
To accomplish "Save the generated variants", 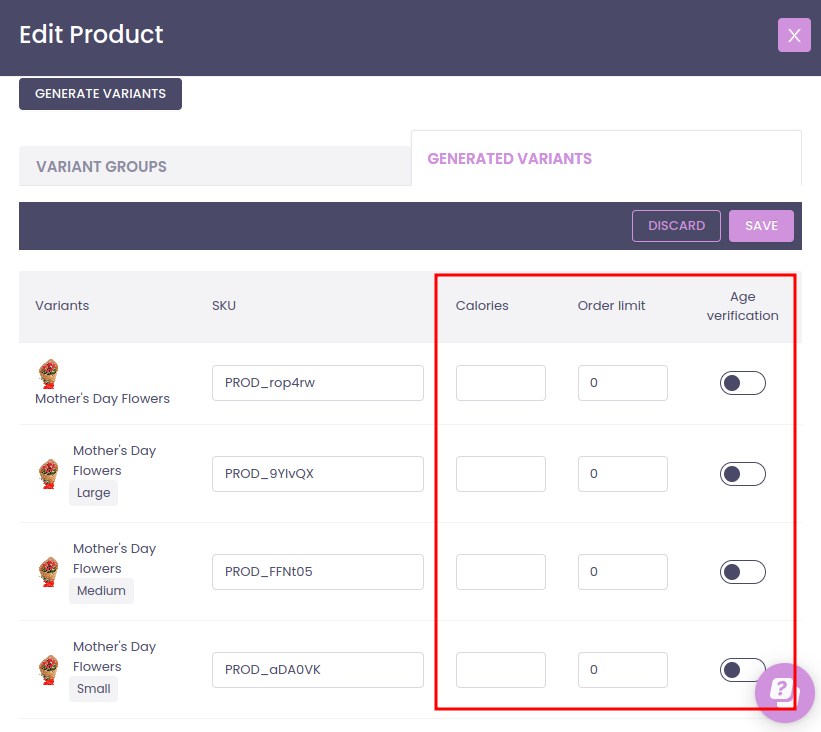I will tap(761, 226).
